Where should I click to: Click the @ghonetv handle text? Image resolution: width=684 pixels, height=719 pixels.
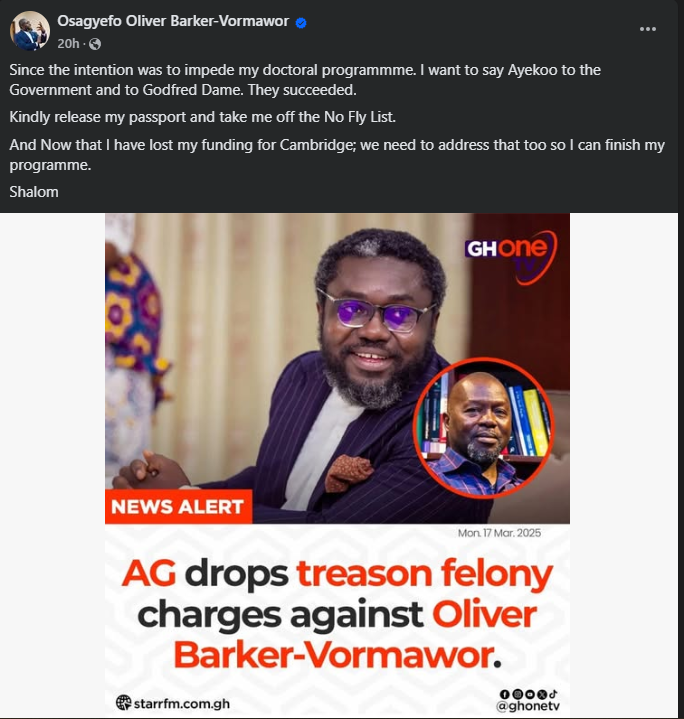532,706
